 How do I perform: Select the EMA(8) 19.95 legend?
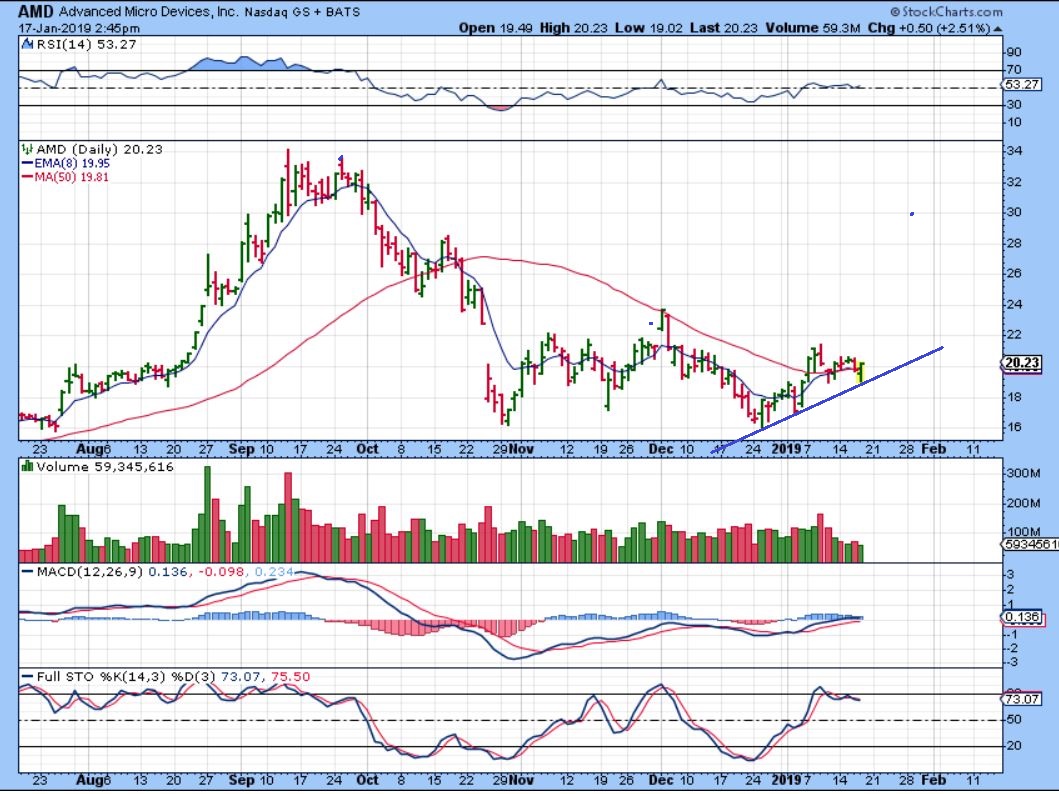72,163
